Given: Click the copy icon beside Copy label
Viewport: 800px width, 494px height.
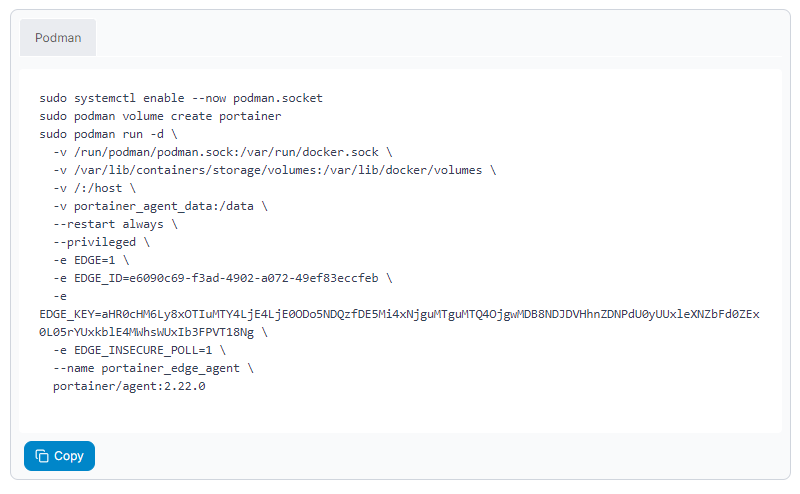Looking at the screenshot, I should [42, 456].
